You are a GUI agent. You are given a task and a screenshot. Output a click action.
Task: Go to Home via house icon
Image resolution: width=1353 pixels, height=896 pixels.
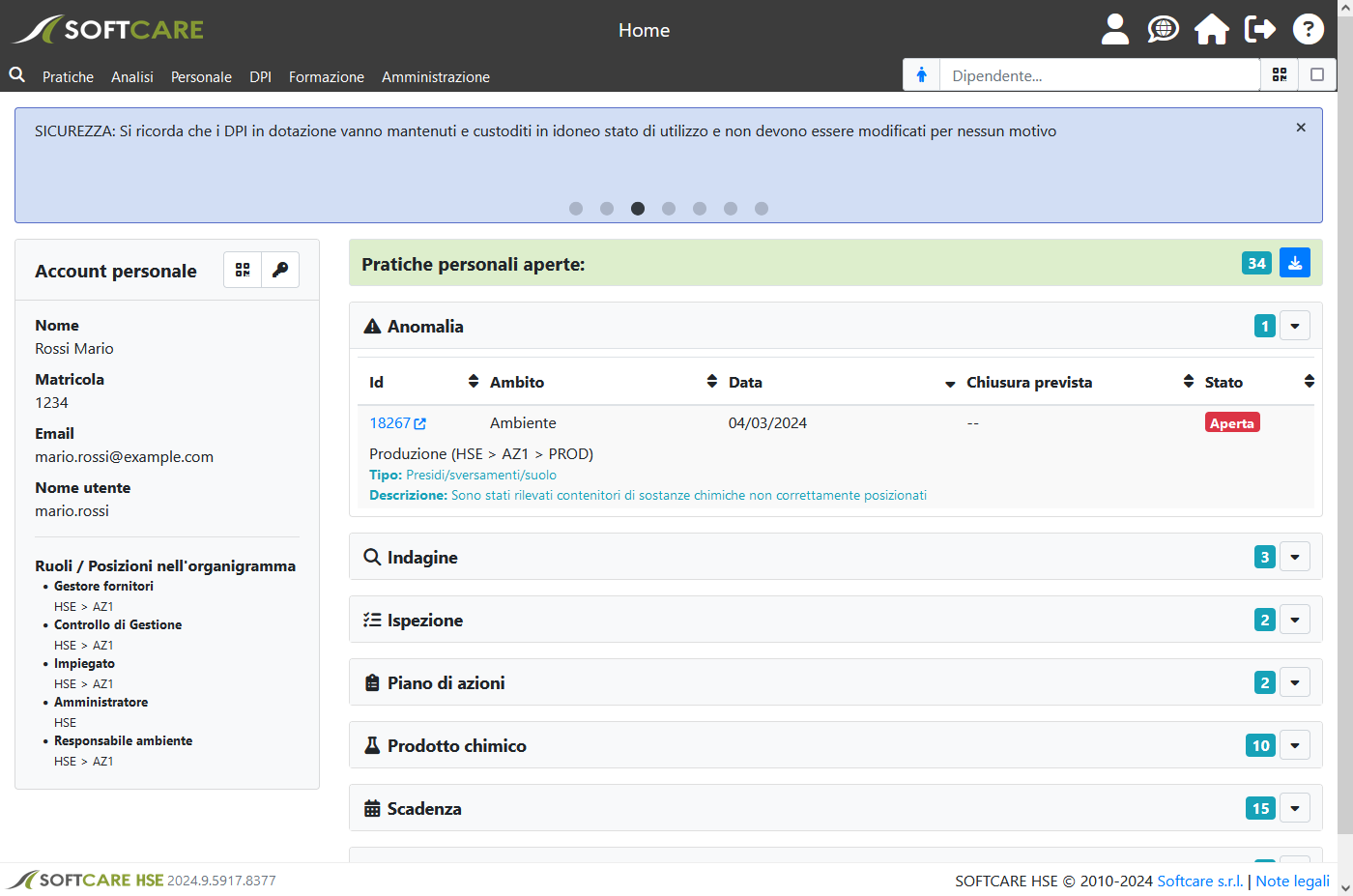pos(1211,29)
